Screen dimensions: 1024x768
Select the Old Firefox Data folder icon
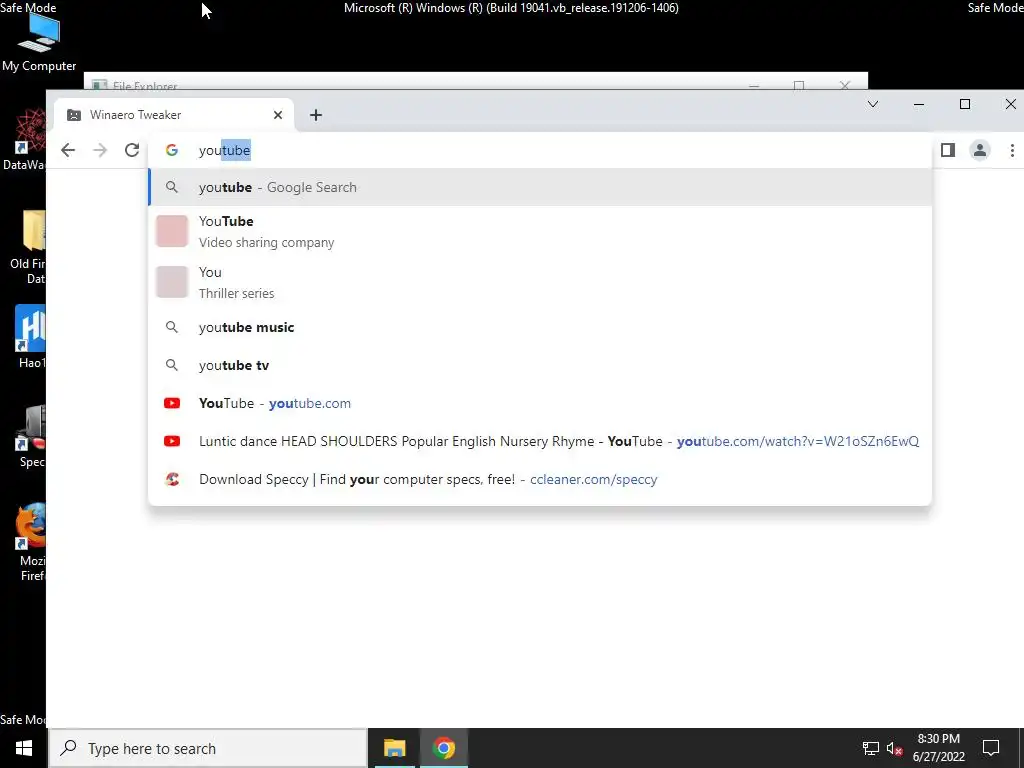(27, 248)
